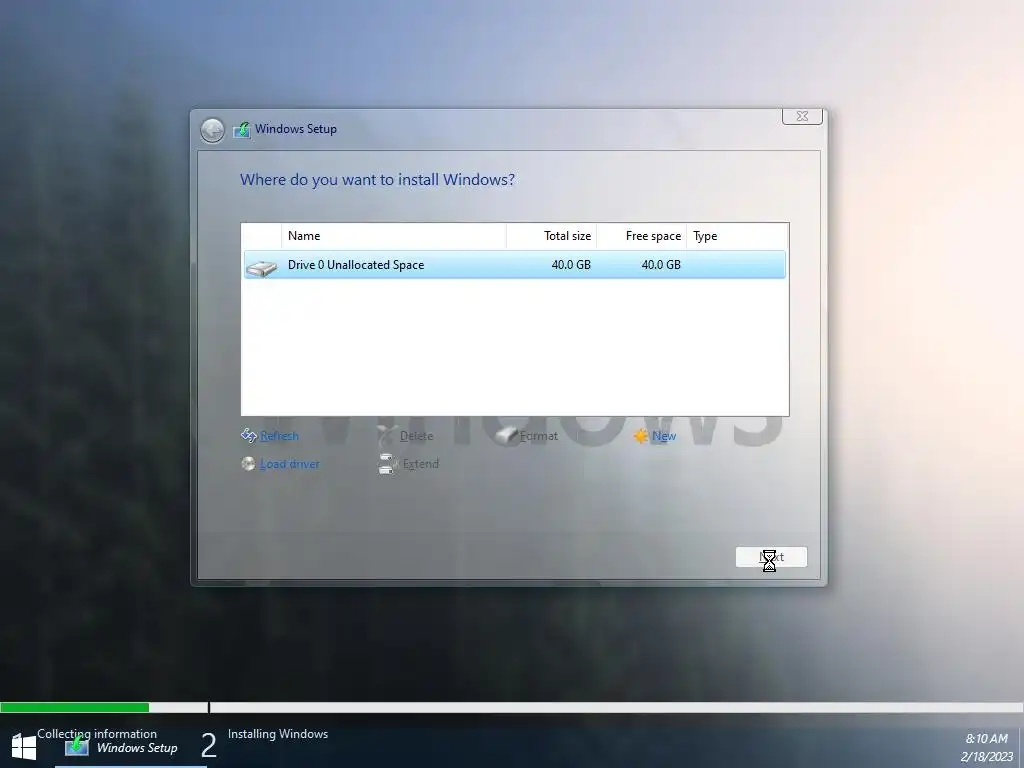Click the New partition star icon
1024x768 pixels.
(x=641, y=436)
